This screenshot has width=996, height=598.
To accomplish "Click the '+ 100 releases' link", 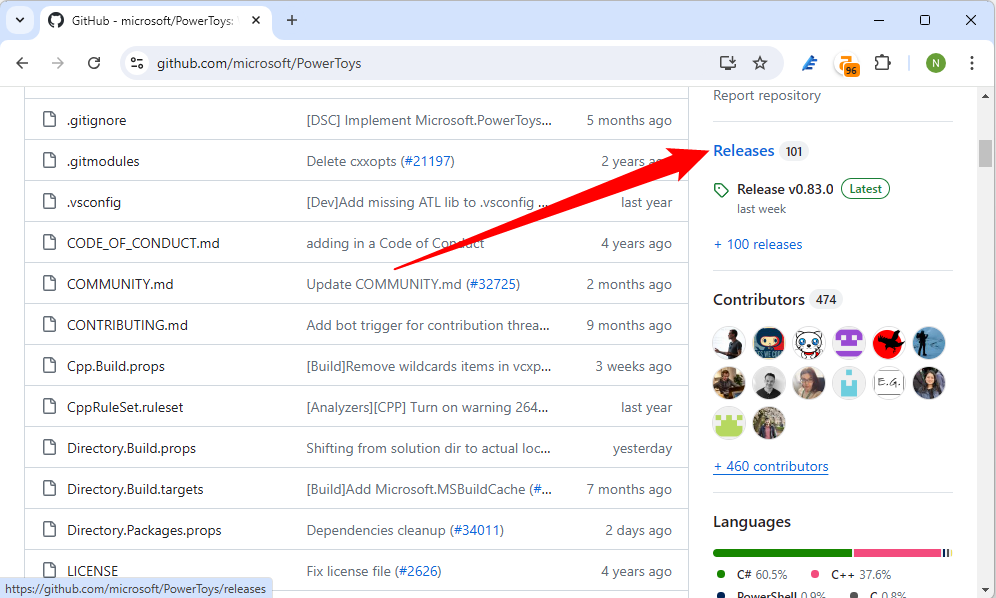I will (758, 244).
